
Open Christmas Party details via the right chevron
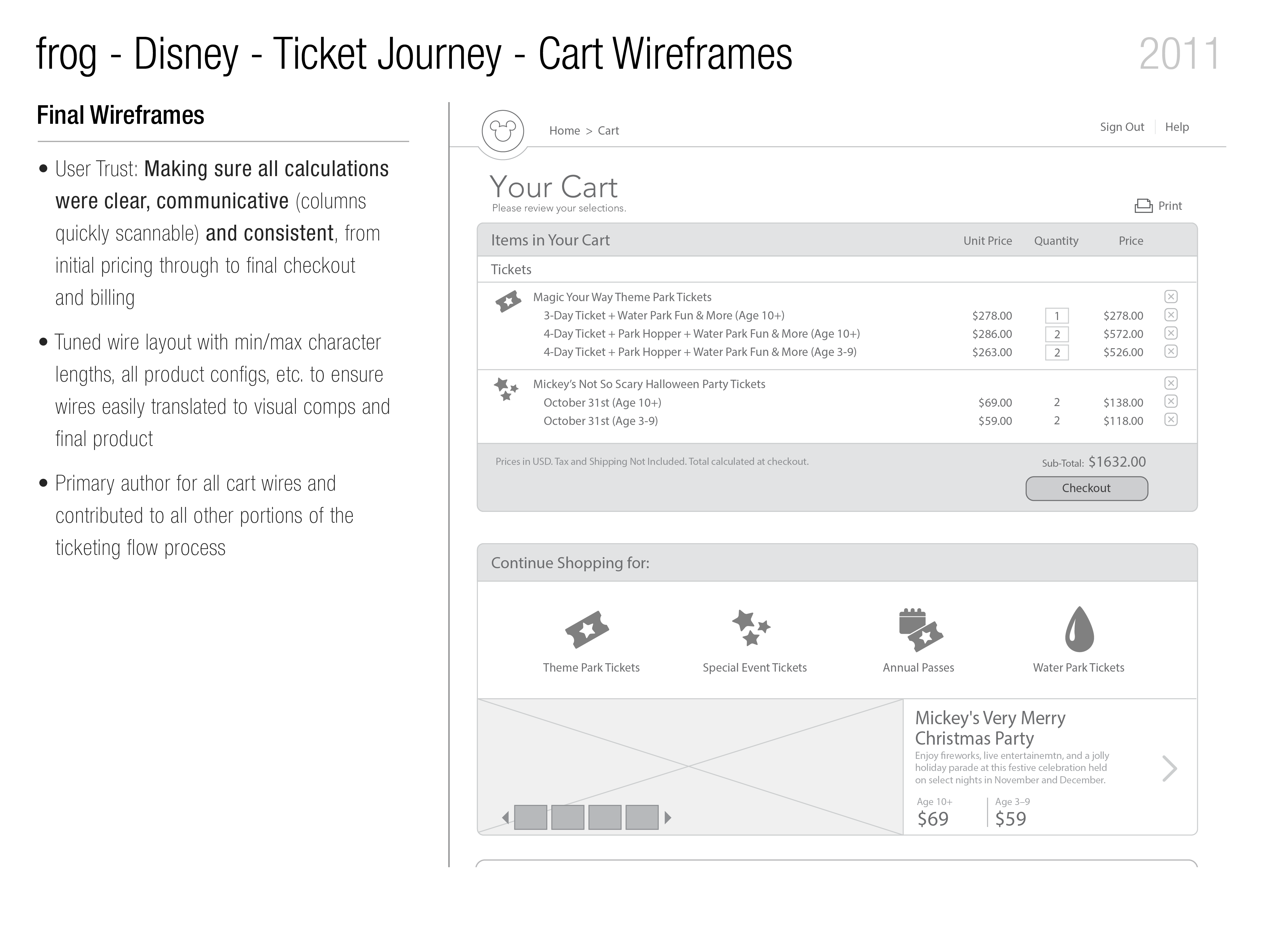1169,768
